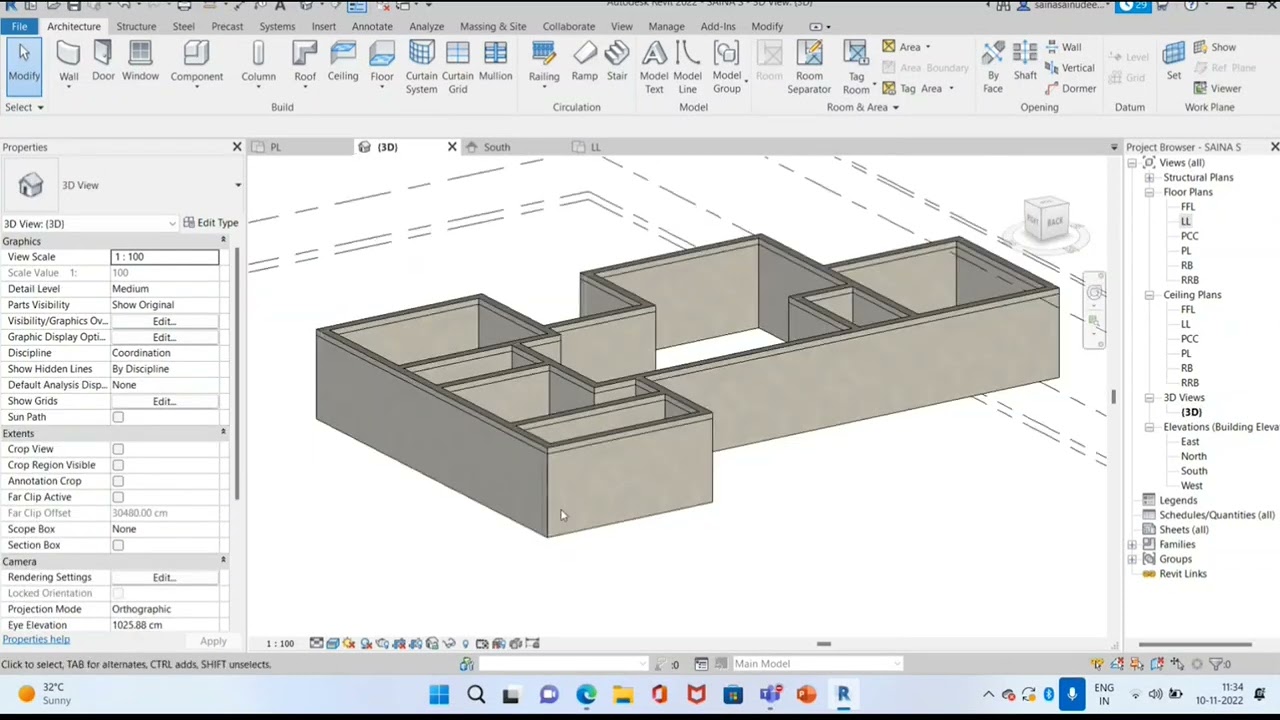Click the View Scale input field
1280x720 pixels.
(x=165, y=257)
